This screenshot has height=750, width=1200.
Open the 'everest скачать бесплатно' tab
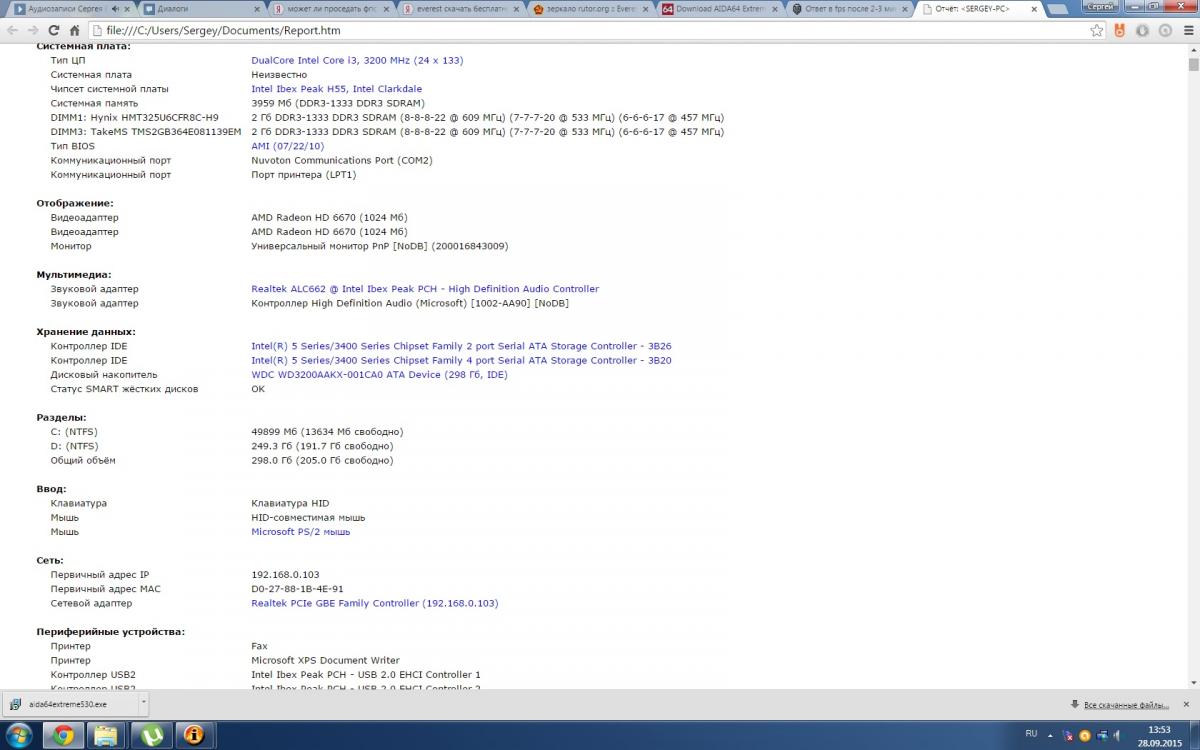[460, 8]
